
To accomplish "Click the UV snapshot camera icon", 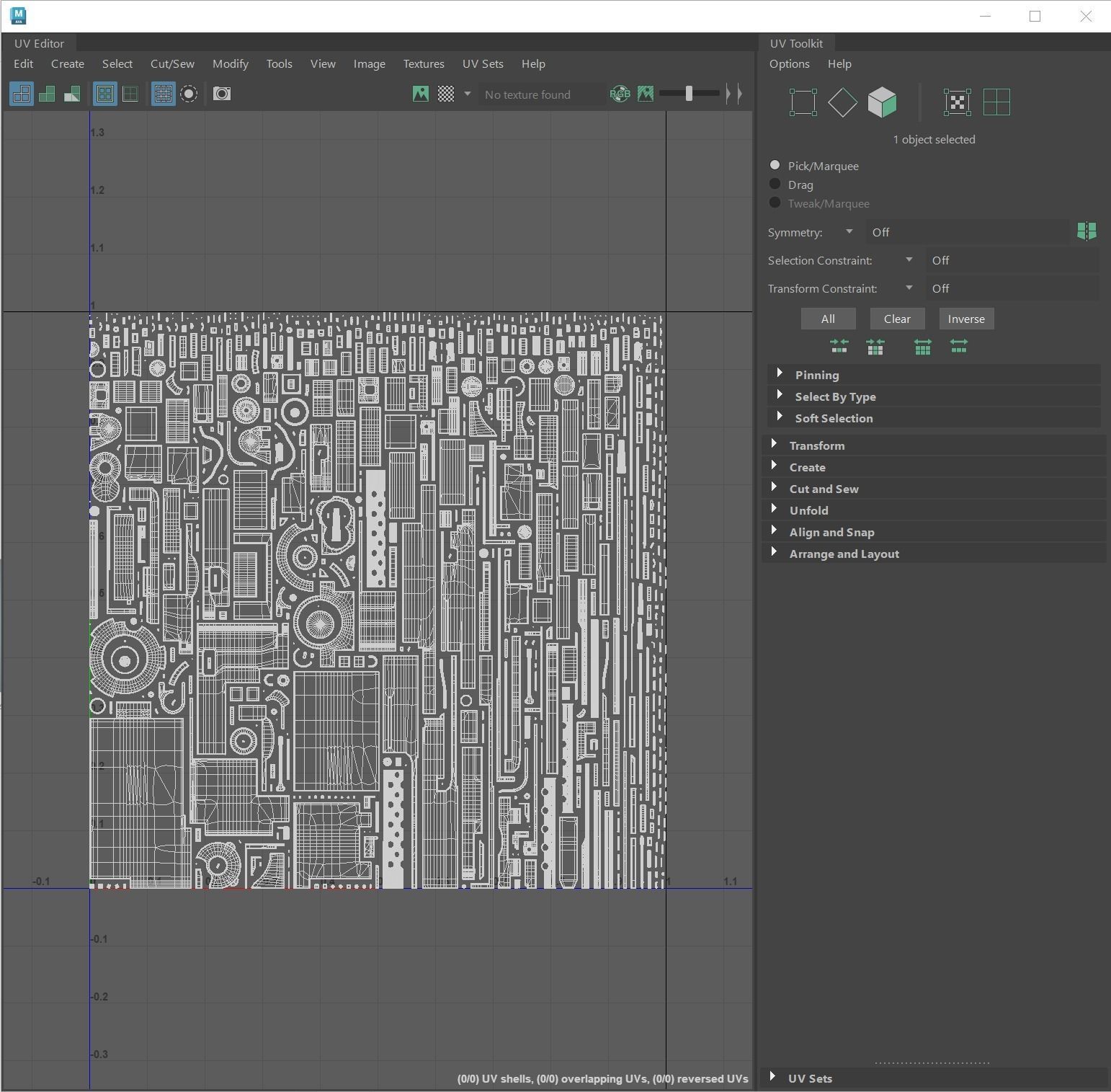I will tap(222, 94).
